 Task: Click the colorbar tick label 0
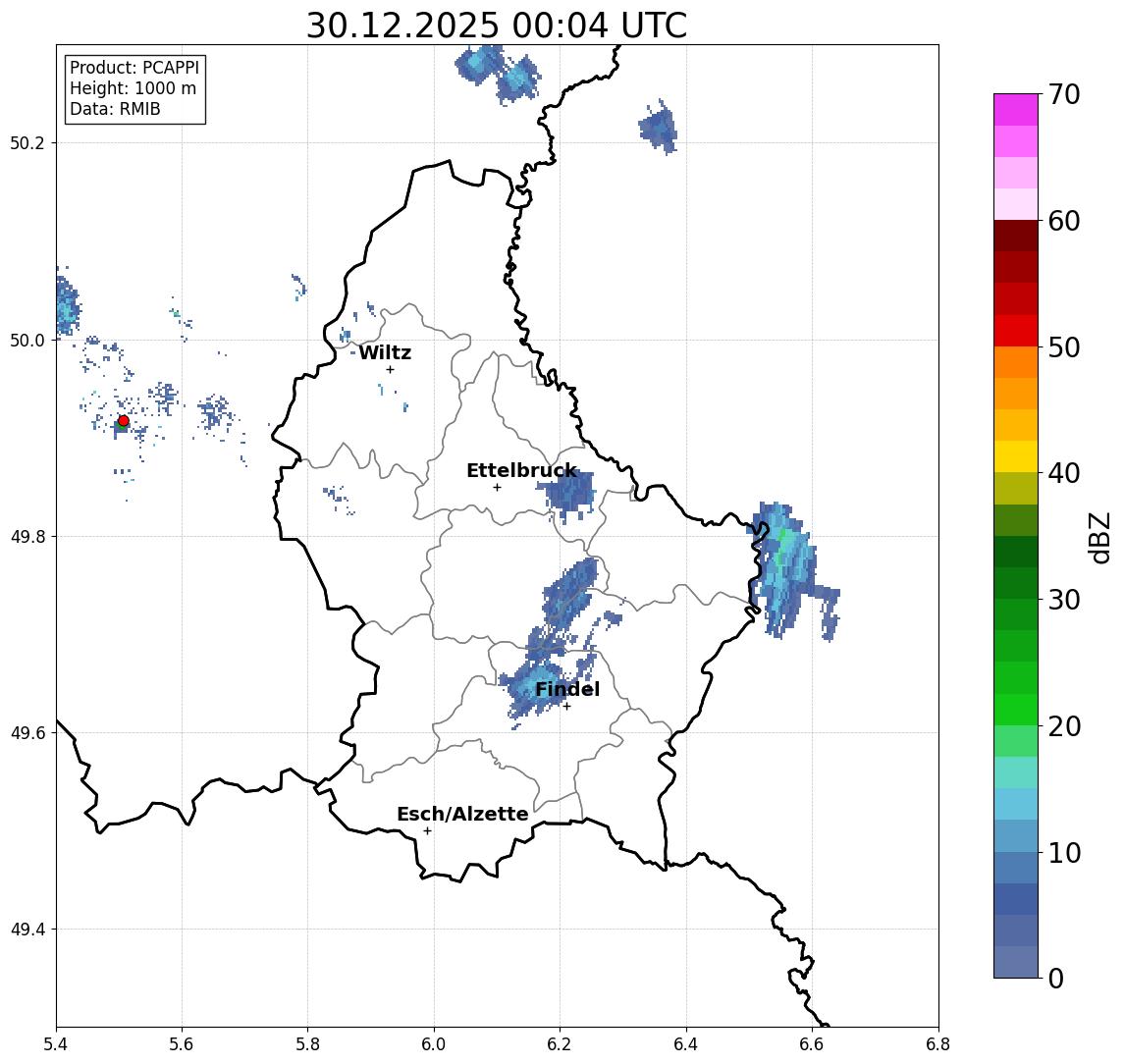(1056, 978)
